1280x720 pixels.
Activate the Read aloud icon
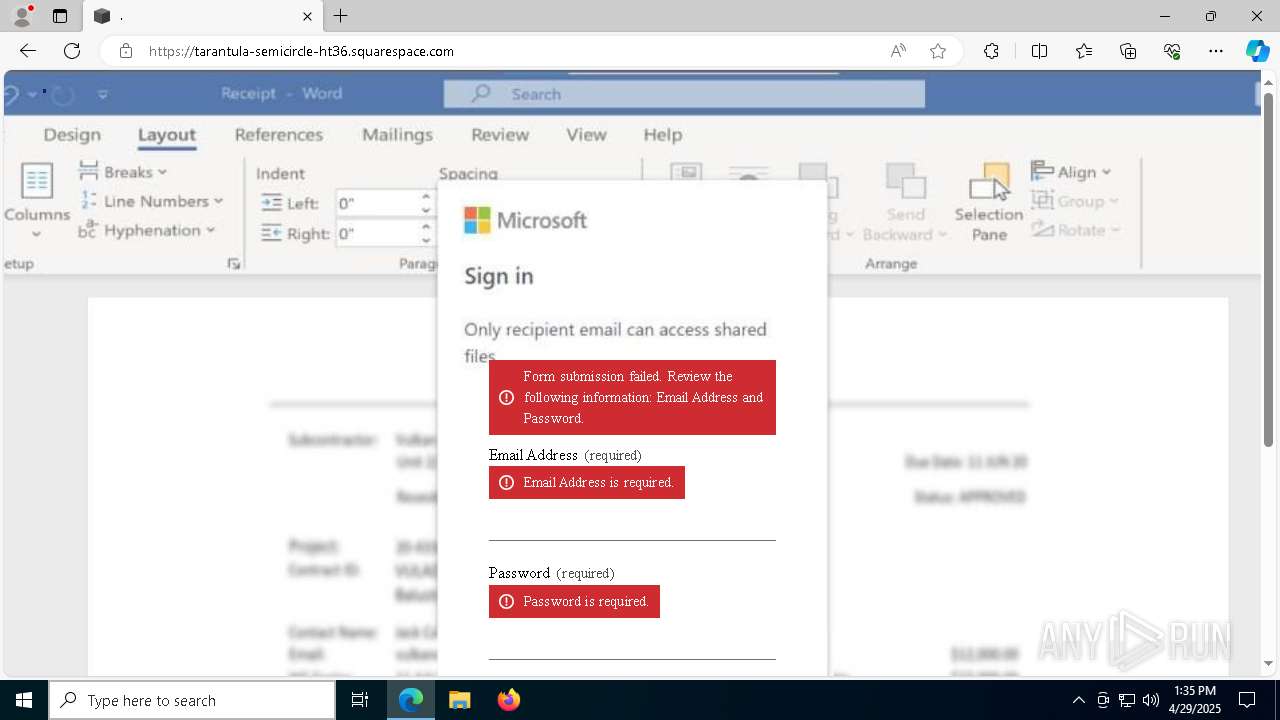[898, 51]
